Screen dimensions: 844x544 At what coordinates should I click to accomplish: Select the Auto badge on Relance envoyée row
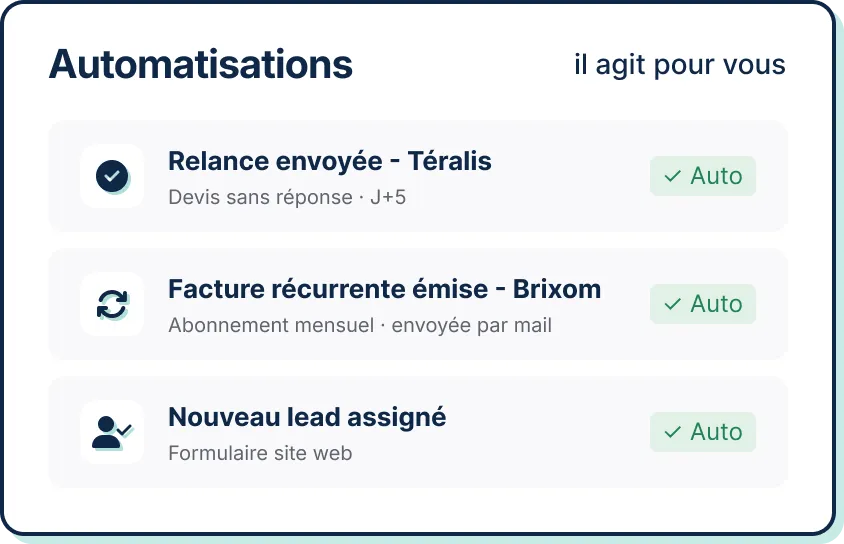(x=703, y=176)
